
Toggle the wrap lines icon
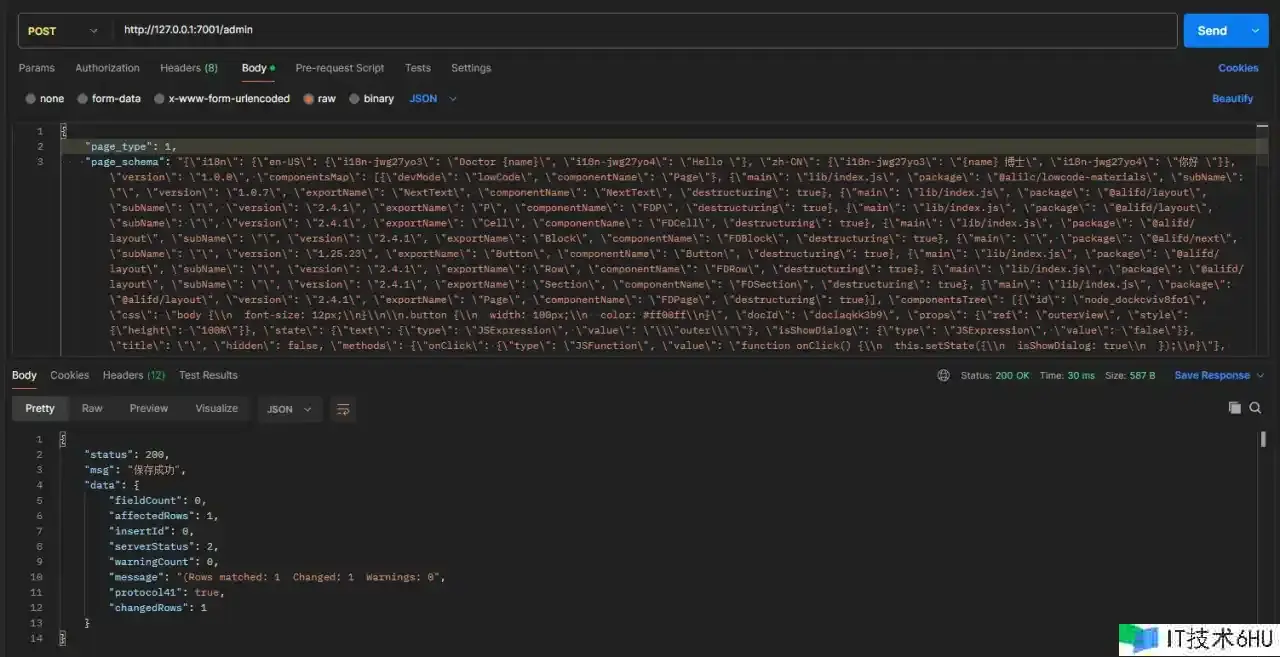click(343, 409)
